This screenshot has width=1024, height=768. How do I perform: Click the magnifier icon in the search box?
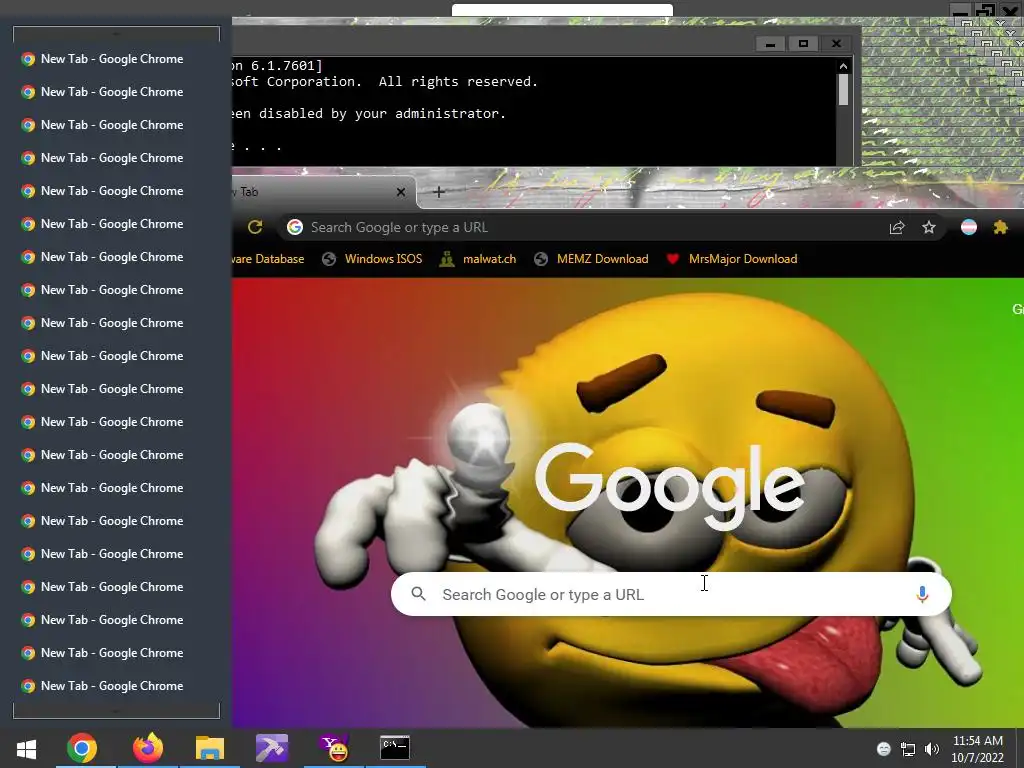click(419, 594)
